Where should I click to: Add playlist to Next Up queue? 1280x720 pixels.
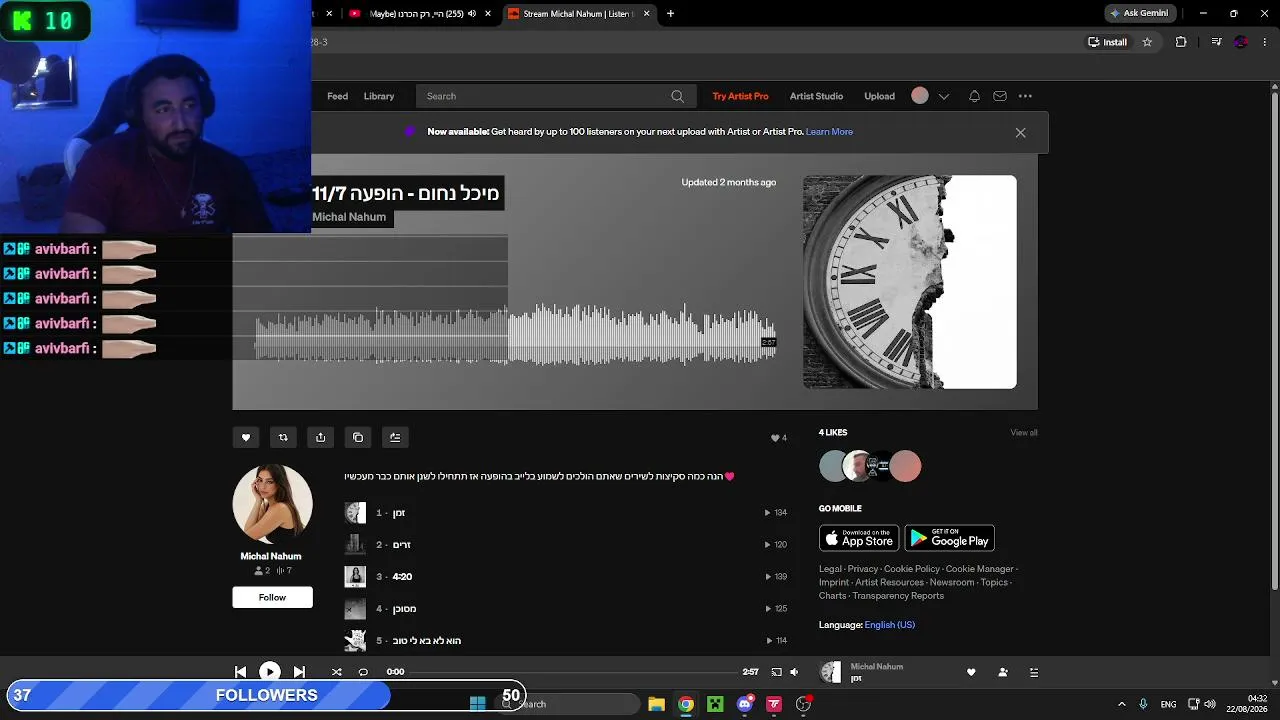395,437
